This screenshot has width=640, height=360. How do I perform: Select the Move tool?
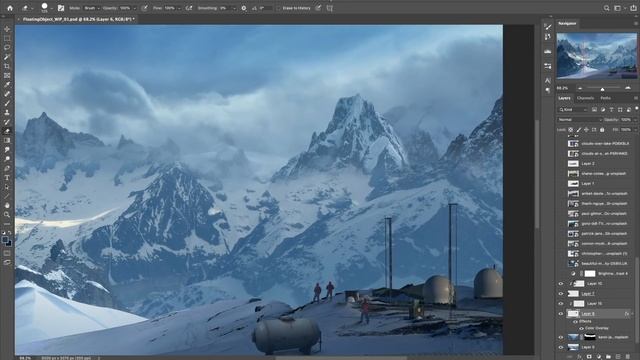point(7,29)
